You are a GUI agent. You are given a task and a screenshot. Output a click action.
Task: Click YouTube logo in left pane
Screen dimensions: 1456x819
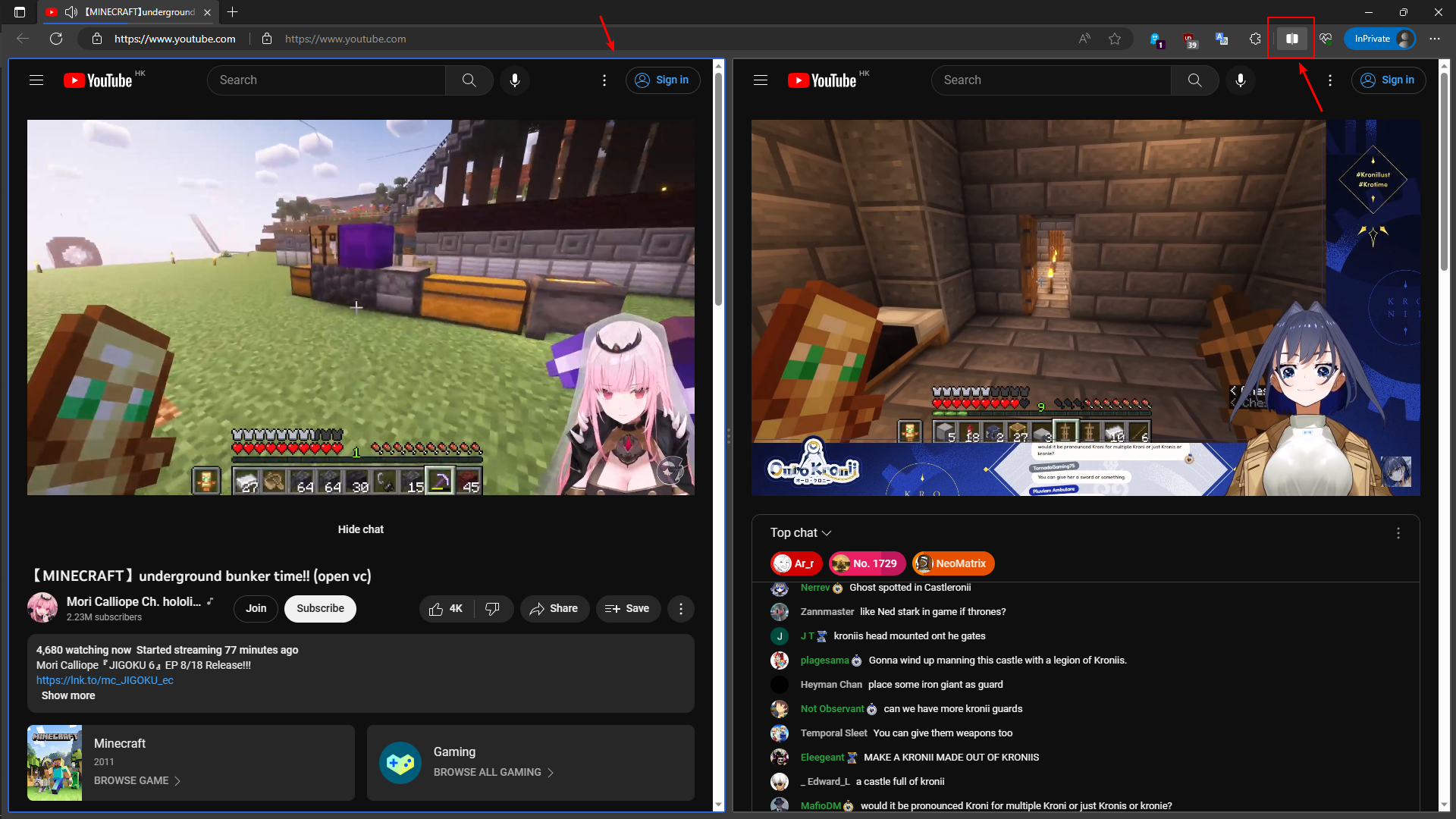[99, 80]
